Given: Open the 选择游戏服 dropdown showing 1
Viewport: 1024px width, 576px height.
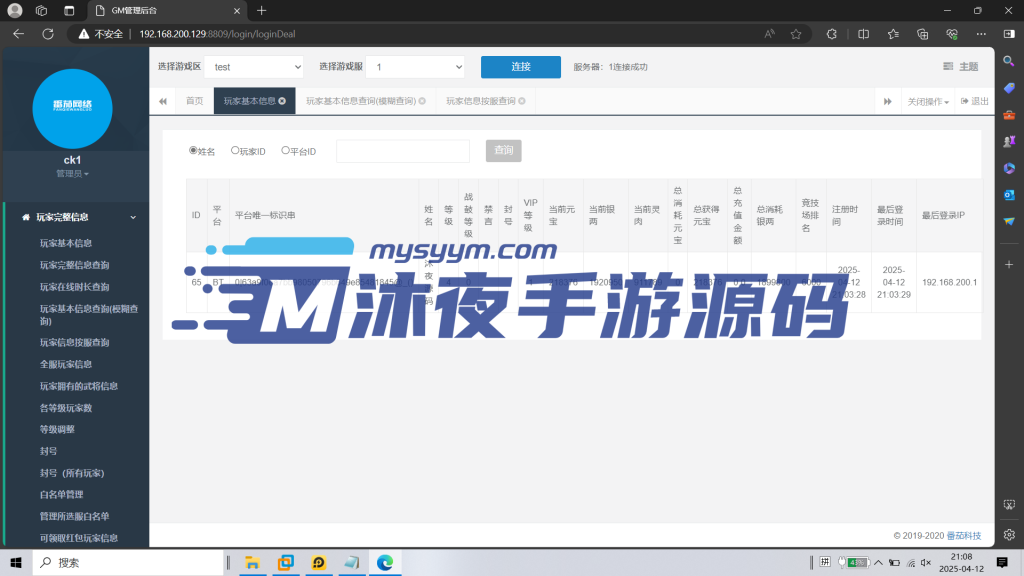Looking at the screenshot, I should click(416, 66).
